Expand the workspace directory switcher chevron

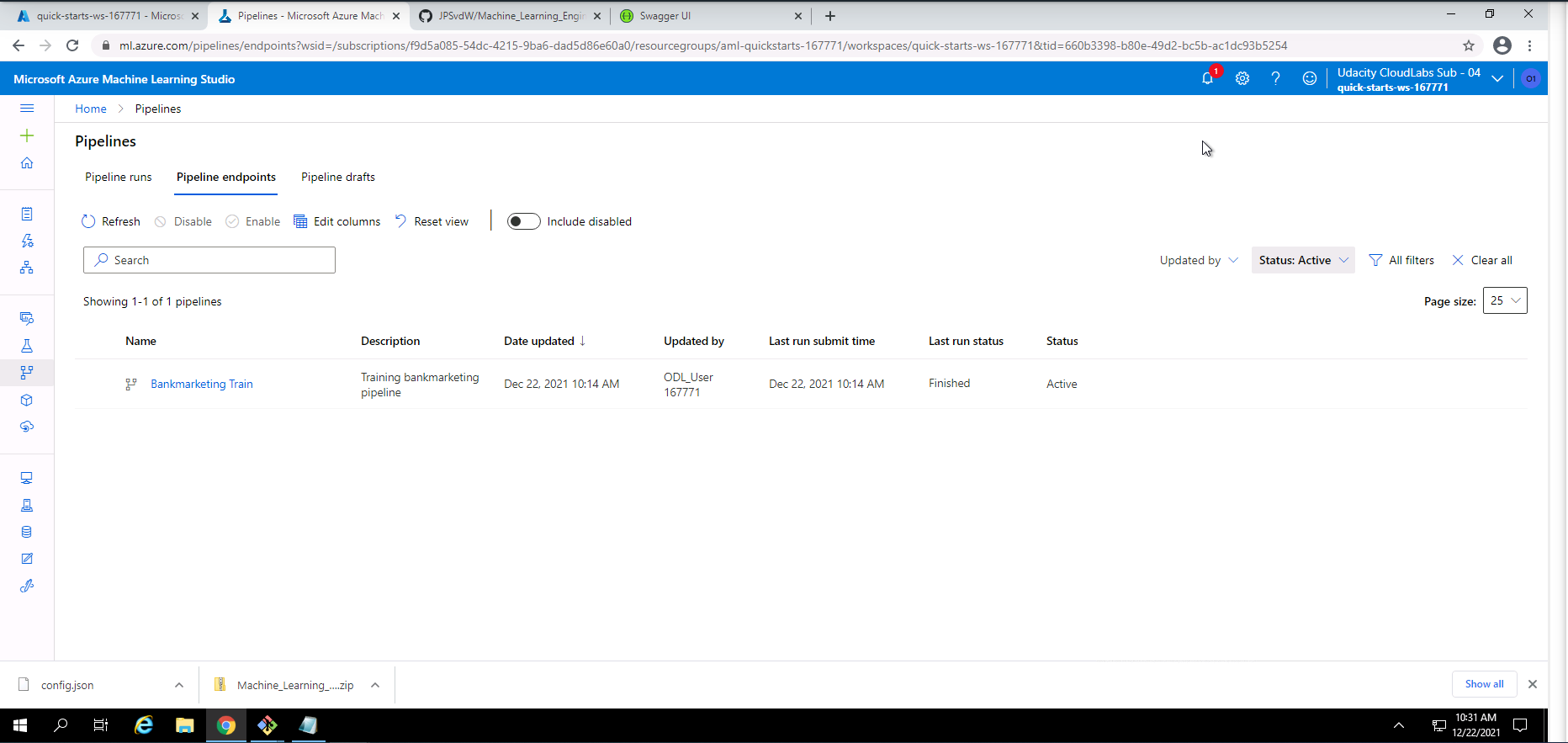(1497, 78)
